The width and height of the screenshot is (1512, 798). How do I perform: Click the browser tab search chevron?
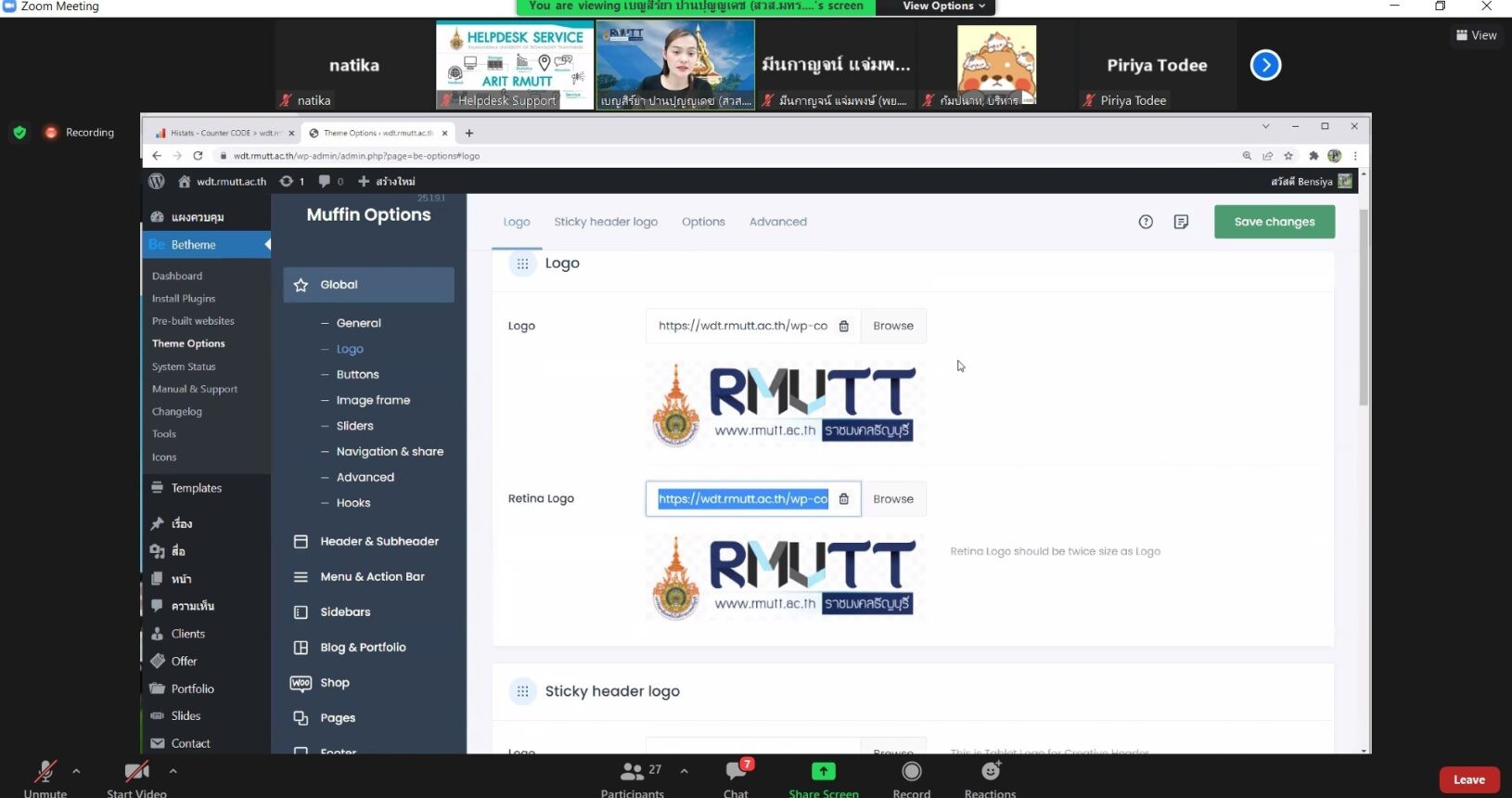pyautogui.click(x=1265, y=126)
